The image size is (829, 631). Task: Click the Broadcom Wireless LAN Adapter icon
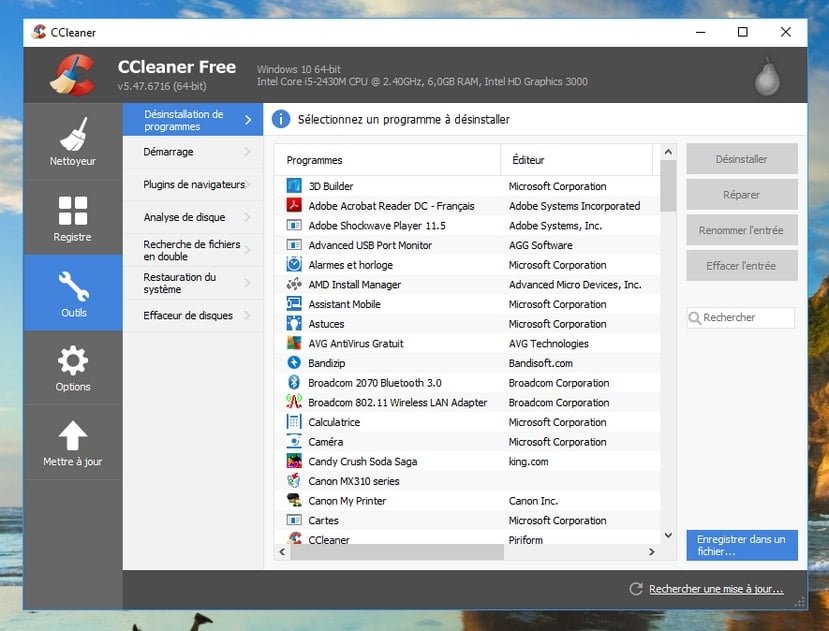point(294,402)
